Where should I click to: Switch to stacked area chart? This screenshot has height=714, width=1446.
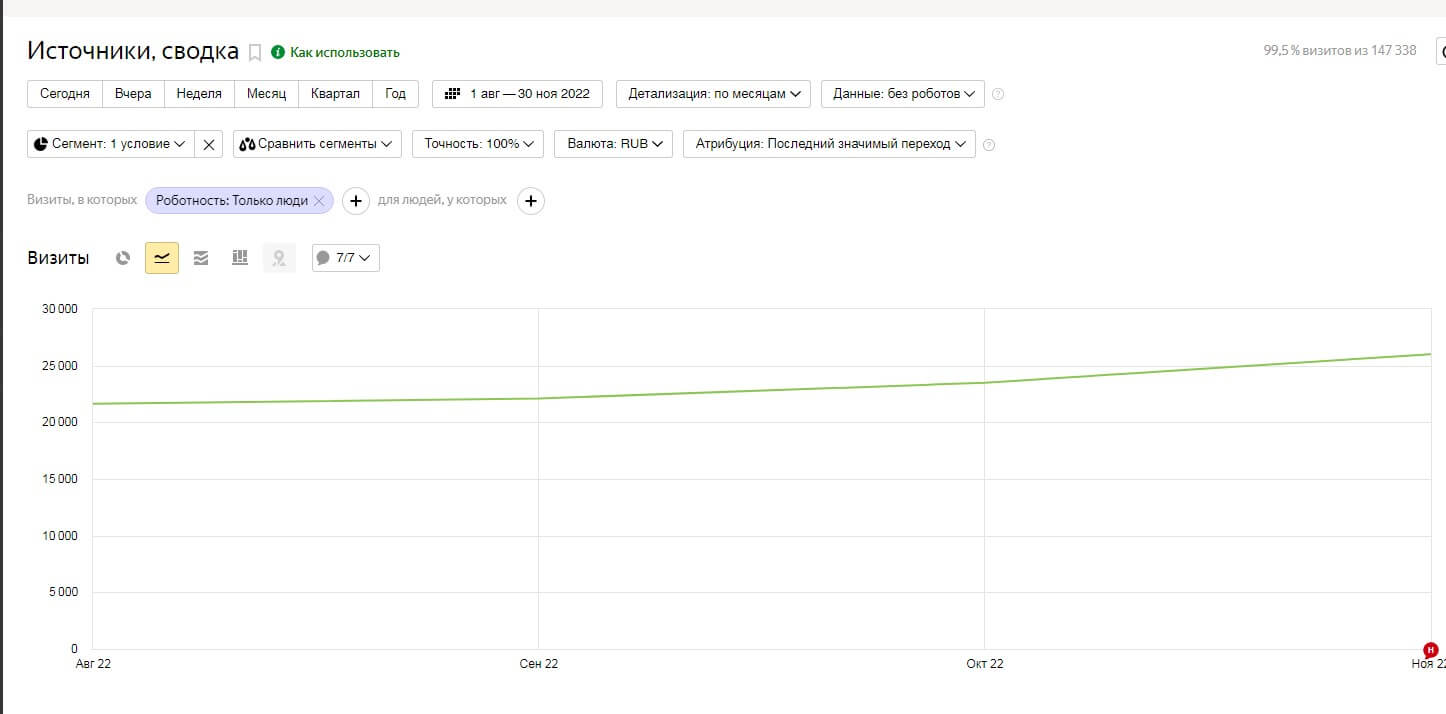click(x=201, y=258)
